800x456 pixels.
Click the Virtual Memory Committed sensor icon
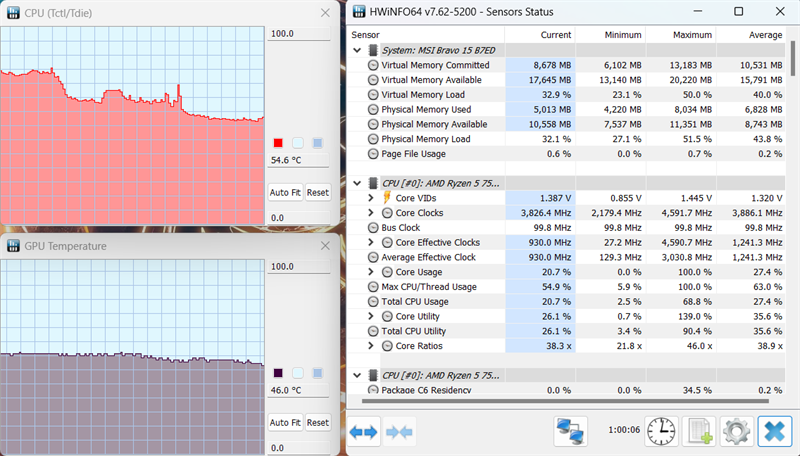[373, 65]
